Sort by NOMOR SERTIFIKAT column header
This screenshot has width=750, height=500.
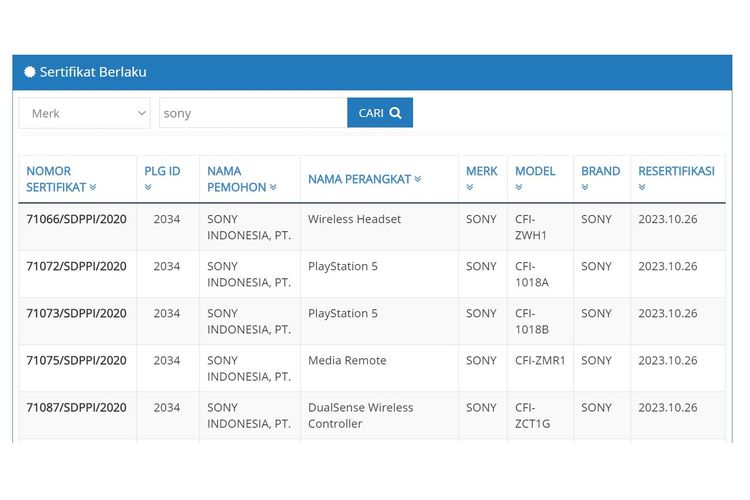click(61, 179)
